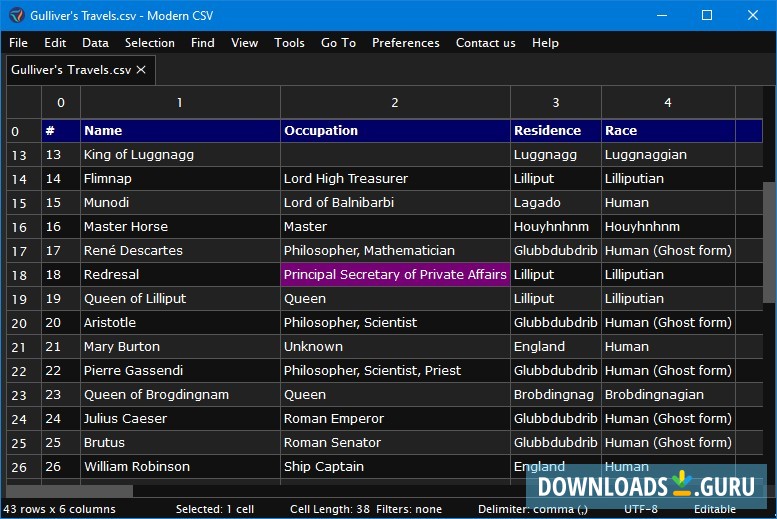777x519 pixels.
Task: Click the Roman Senator cell
Action: click(x=395, y=443)
